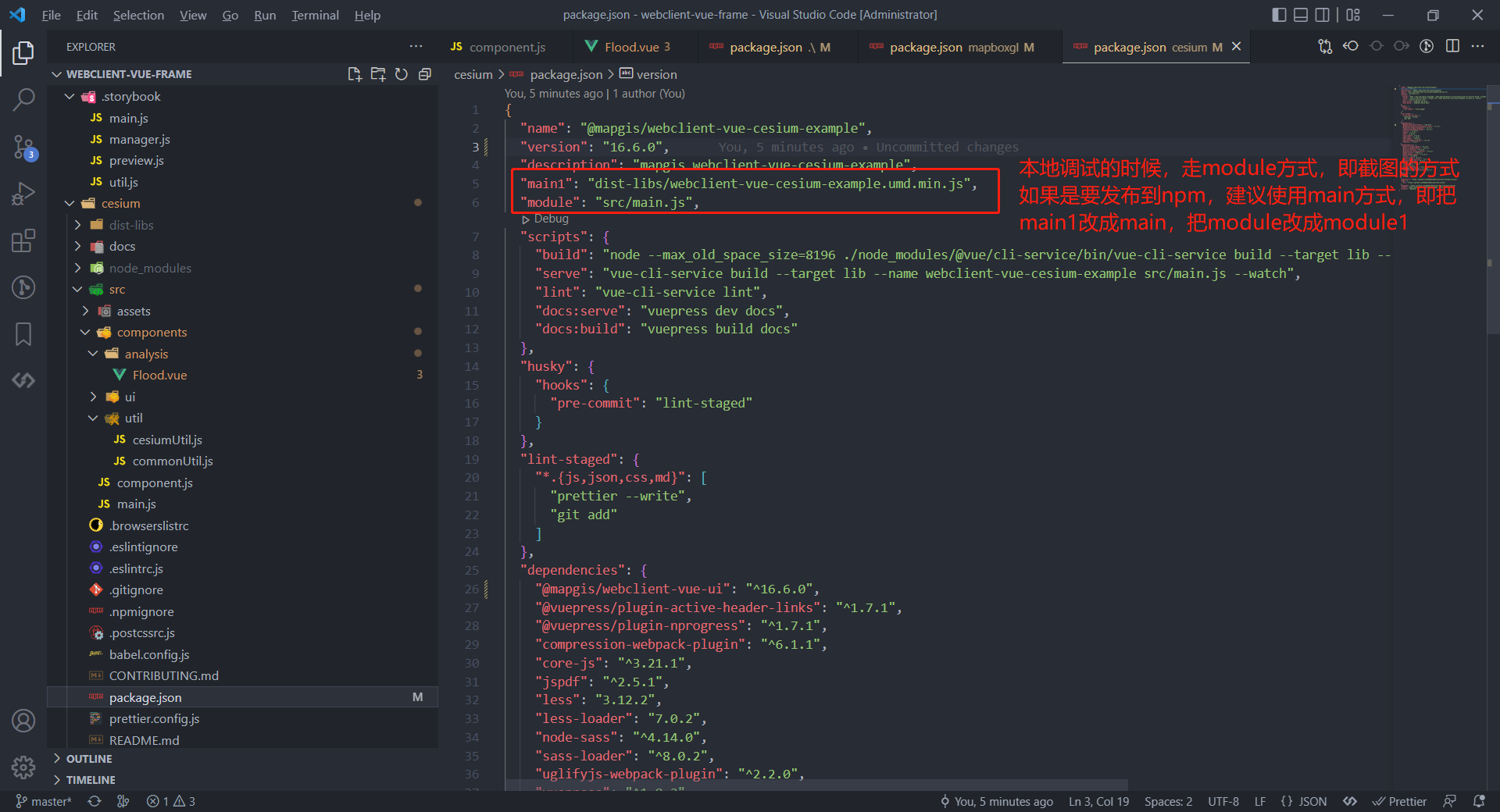
Task: Change encoding via UTF-8 status item
Action: [x=1223, y=801]
